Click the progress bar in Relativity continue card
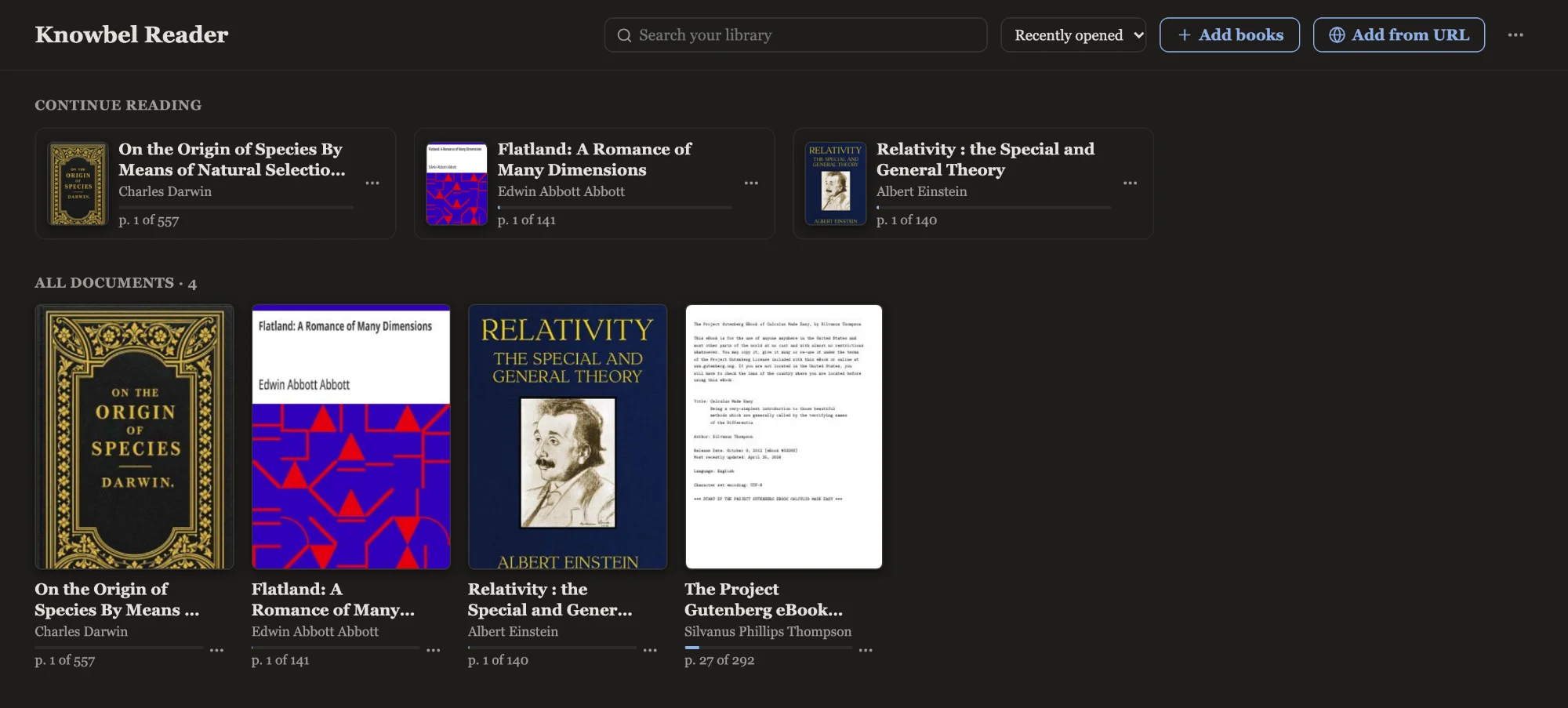This screenshot has width=1568, height=708. [994, 208]
